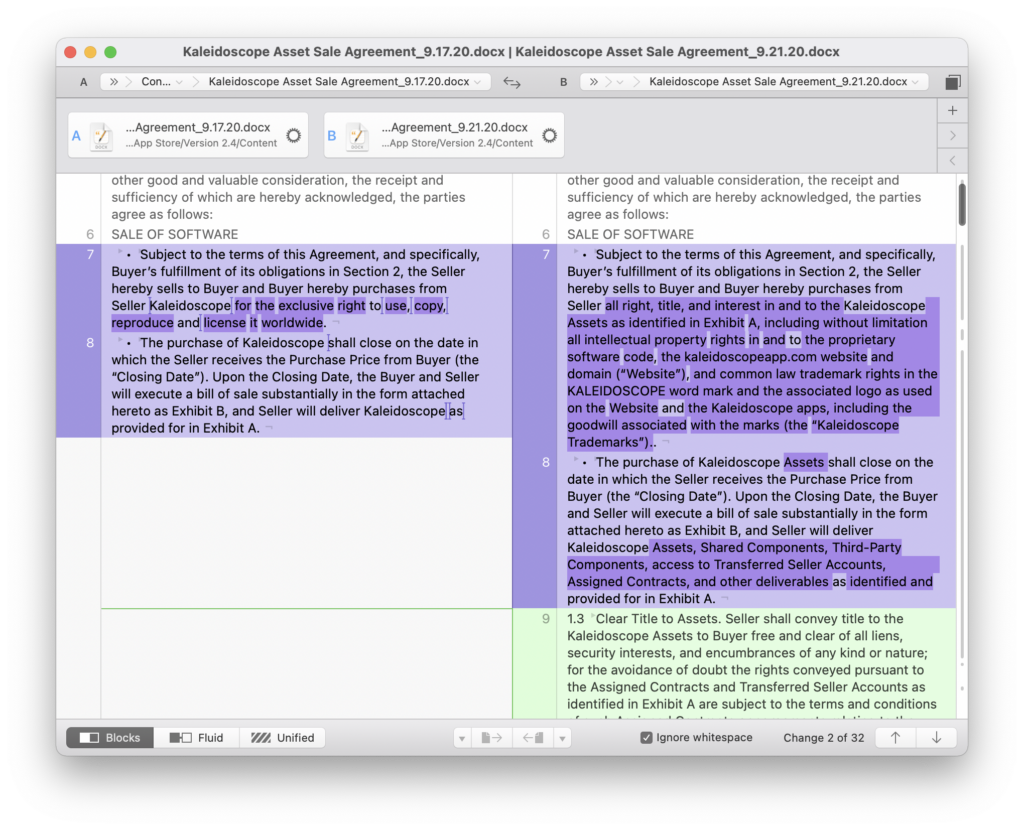Image resolution: width=1024 pixels, height=830 pixels.
Task: Click status circle on file A tab
Action: (294, 135)
